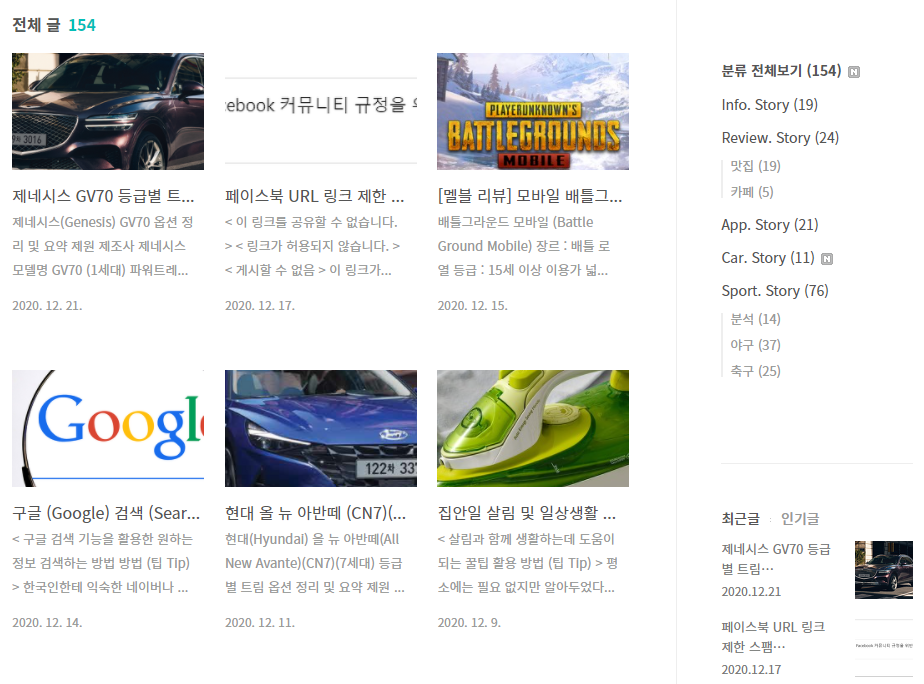The height and width of the screenshot is (684, 924).
Task: Click the date 2020. 12. 11.
Action: click(260, 623)
